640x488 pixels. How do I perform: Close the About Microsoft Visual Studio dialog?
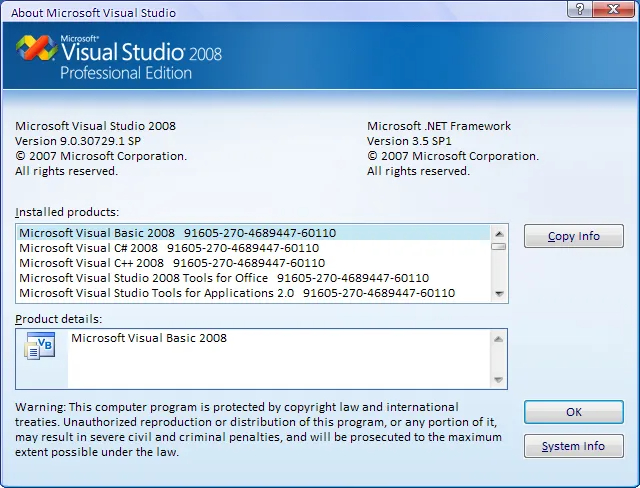pos(613,9)
